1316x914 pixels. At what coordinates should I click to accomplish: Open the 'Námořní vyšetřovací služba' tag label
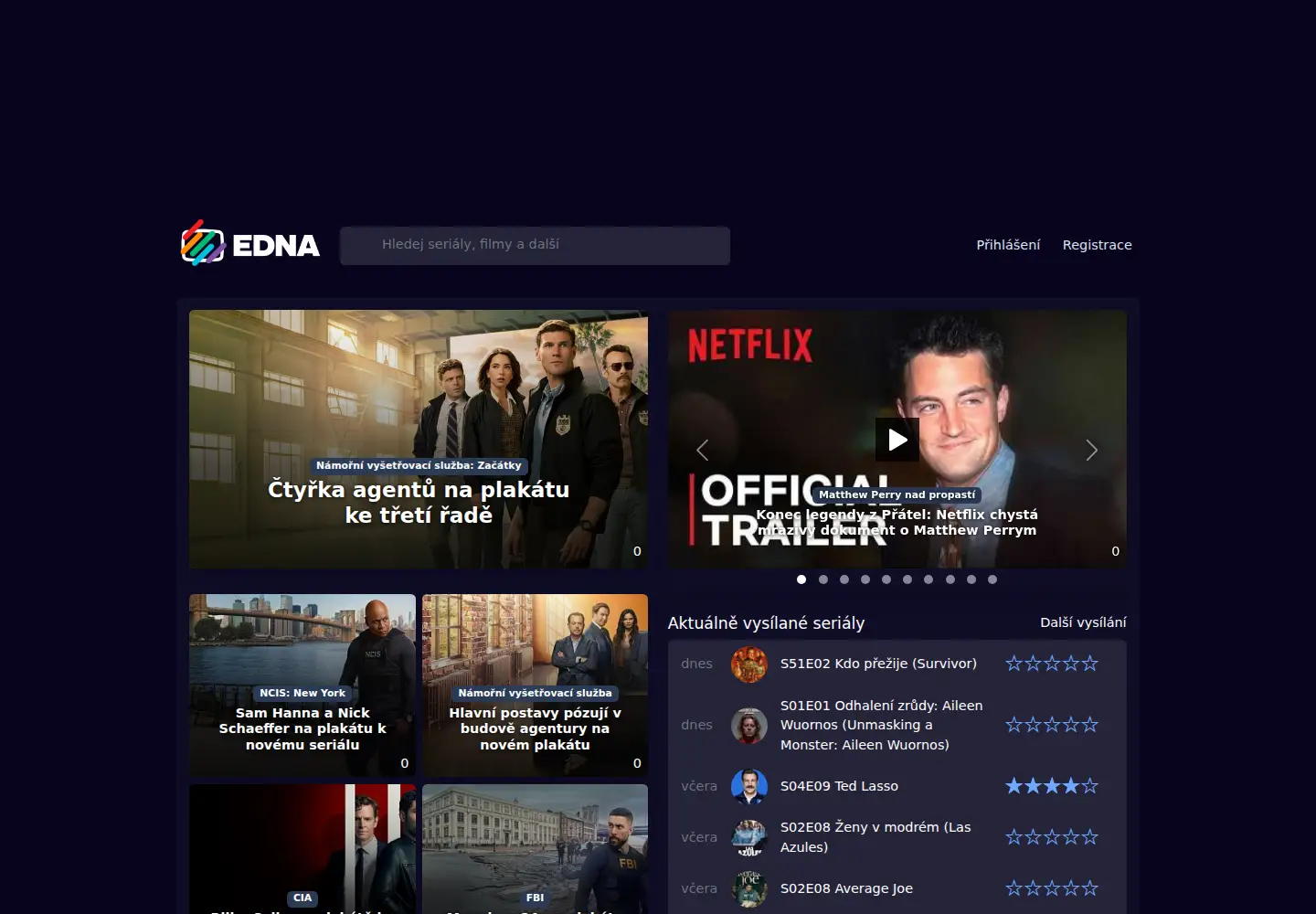point(535,693)
